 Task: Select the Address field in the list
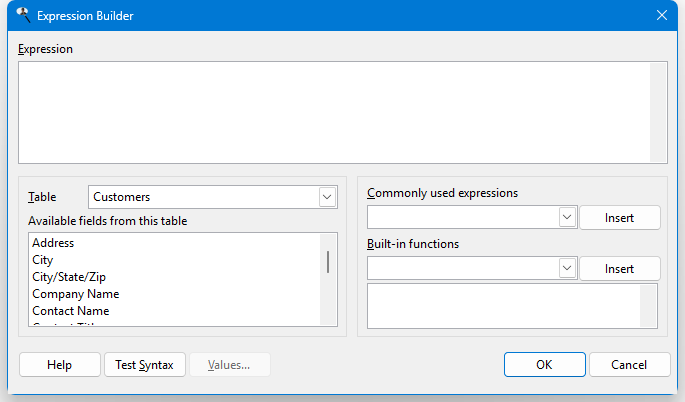[x=53, y=243]
